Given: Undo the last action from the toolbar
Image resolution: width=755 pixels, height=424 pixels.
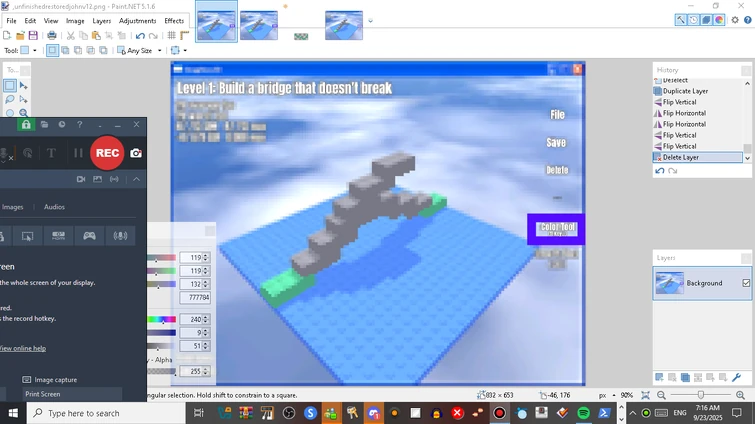Looking at the screenshot, I should [140, 35].
